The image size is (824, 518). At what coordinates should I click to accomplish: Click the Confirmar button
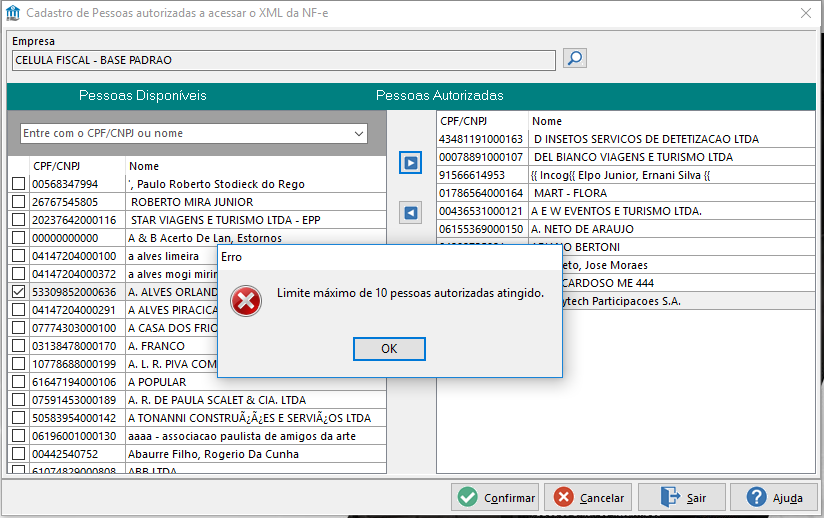pos(495,498)
